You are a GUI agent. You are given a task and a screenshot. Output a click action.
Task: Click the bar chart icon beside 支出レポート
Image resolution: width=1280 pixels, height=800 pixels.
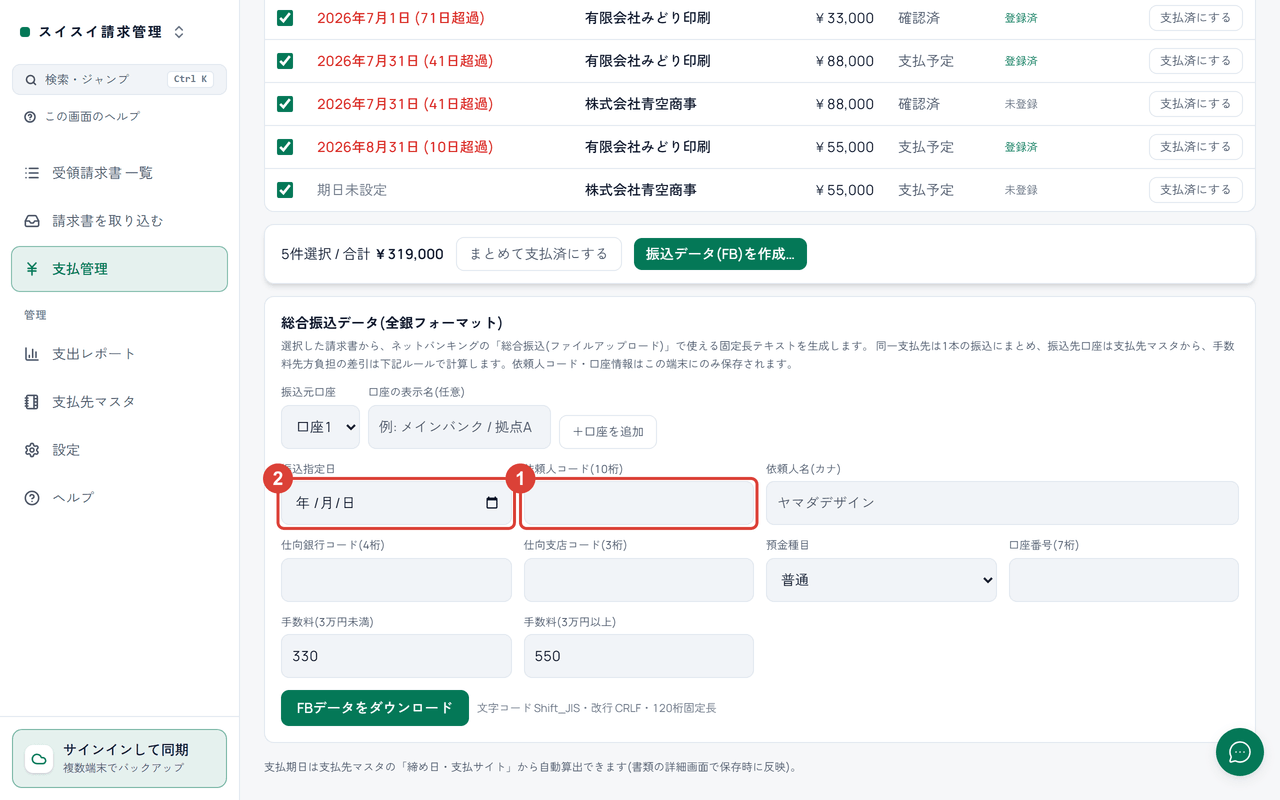click(32, 354)
